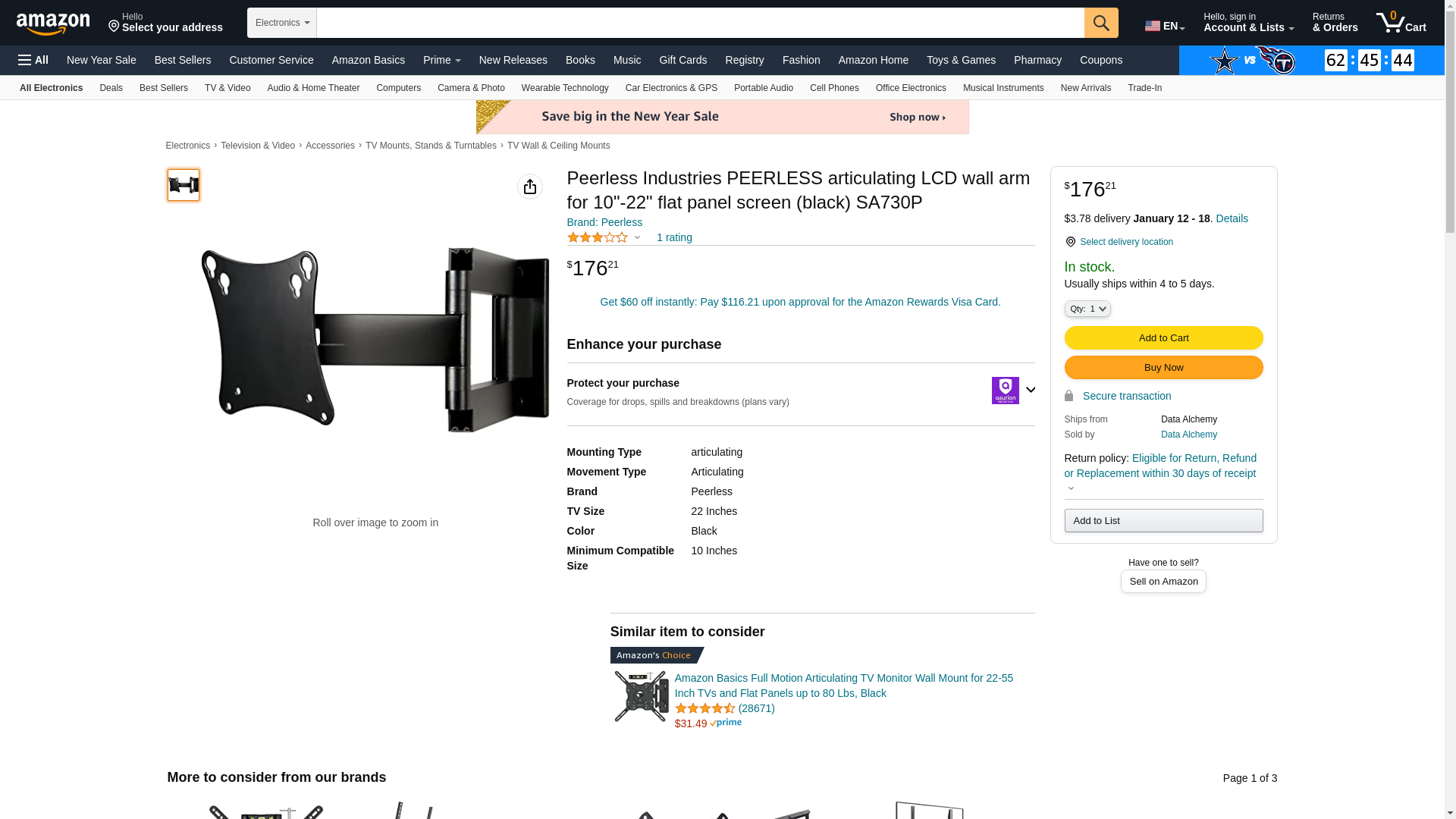
Task: Click the Buy Now button
Action: (x=1163, y=368)
